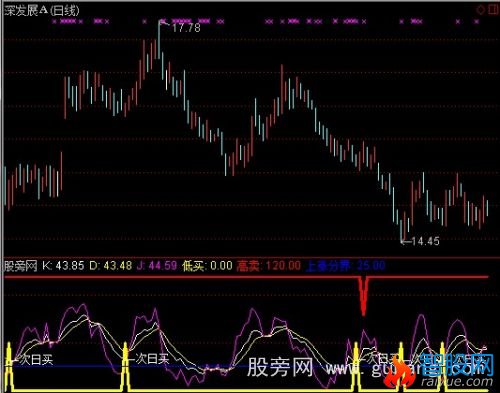
Task: Click the J: 44.59 value
Action: (x=157, y=266)
